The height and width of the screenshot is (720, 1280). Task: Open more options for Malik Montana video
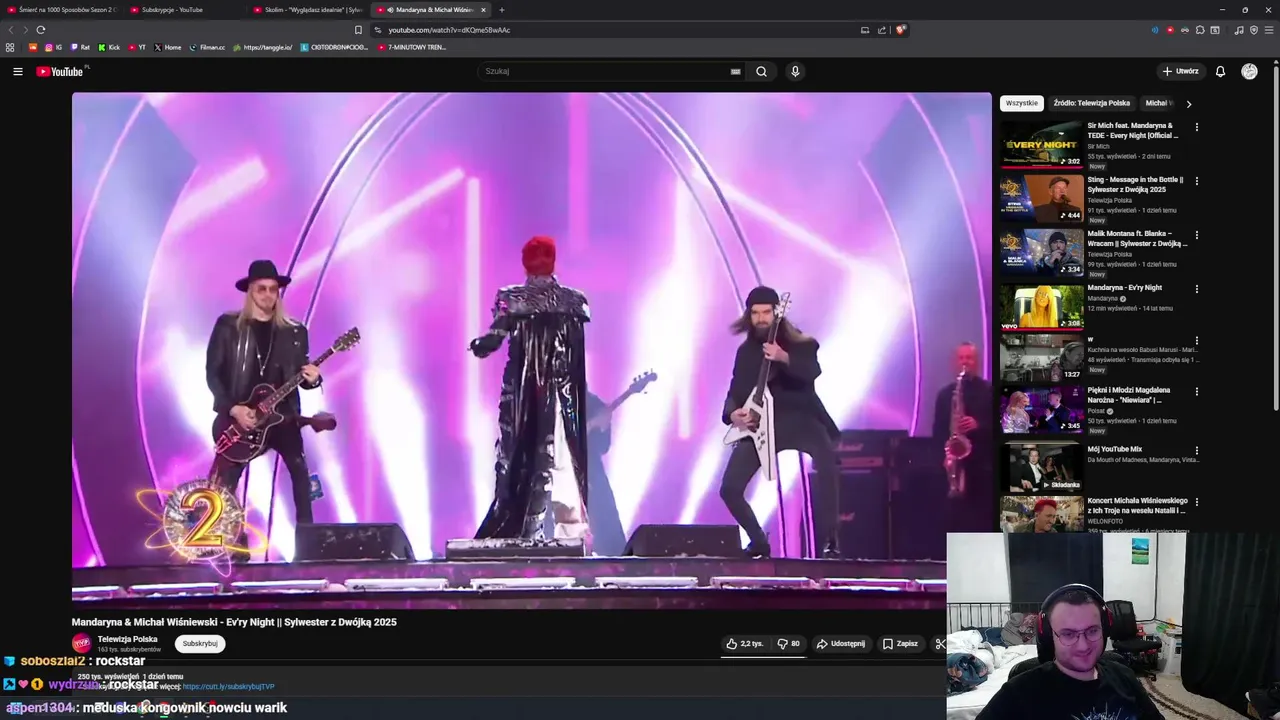1196,235
